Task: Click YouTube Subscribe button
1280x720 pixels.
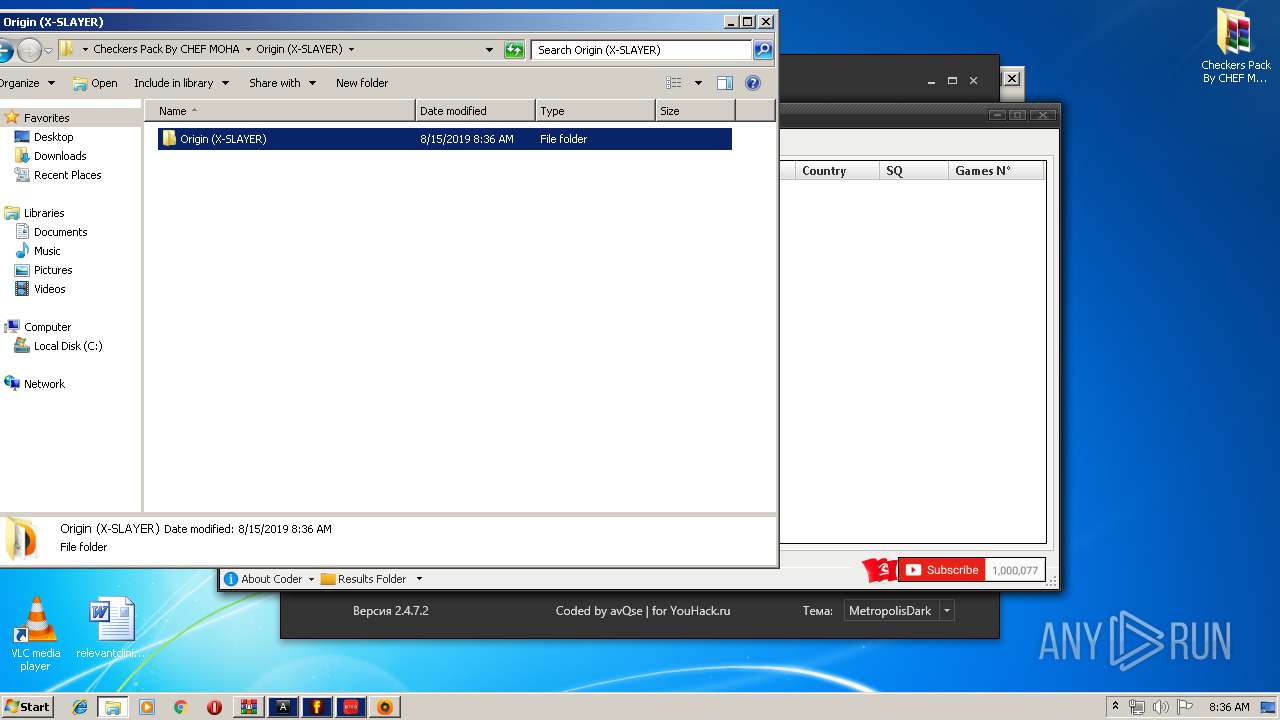Action: 941,570
